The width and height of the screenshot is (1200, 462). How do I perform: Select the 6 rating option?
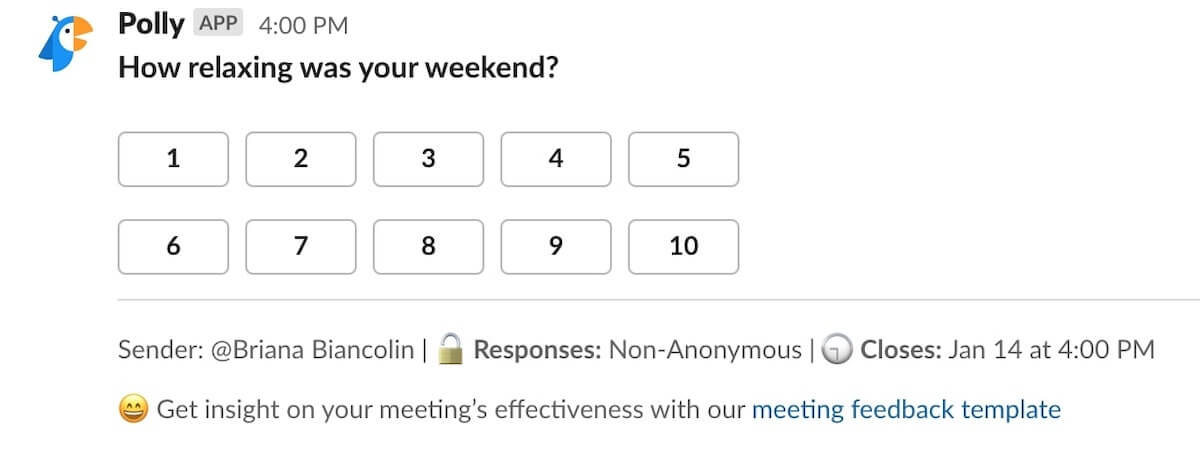coord(173,246)
